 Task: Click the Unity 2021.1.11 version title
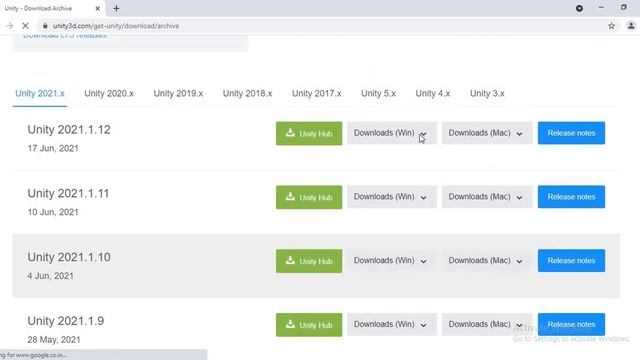tap(68, 193)
